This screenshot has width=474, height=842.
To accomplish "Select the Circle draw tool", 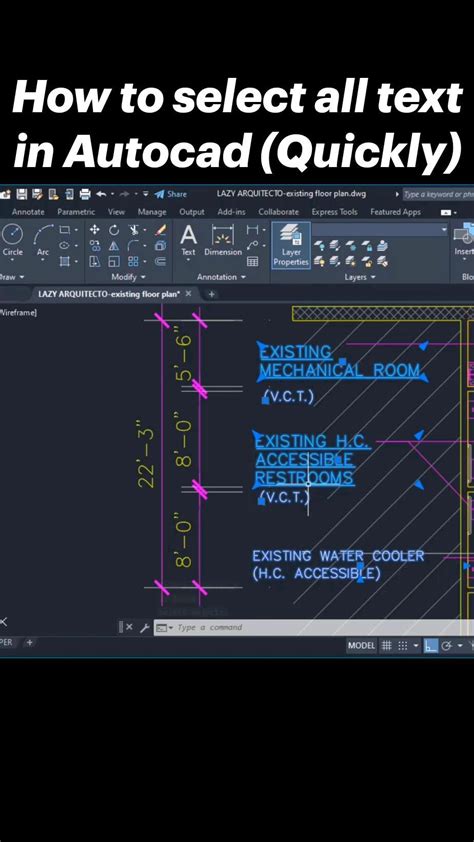I will (12, 240).
